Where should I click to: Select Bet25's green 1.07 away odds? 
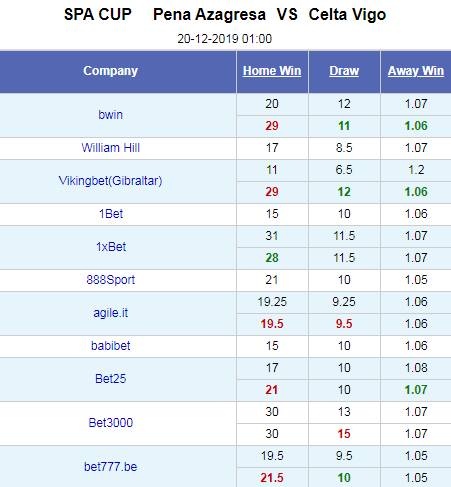pyautogui.click(x=416, y=390)
